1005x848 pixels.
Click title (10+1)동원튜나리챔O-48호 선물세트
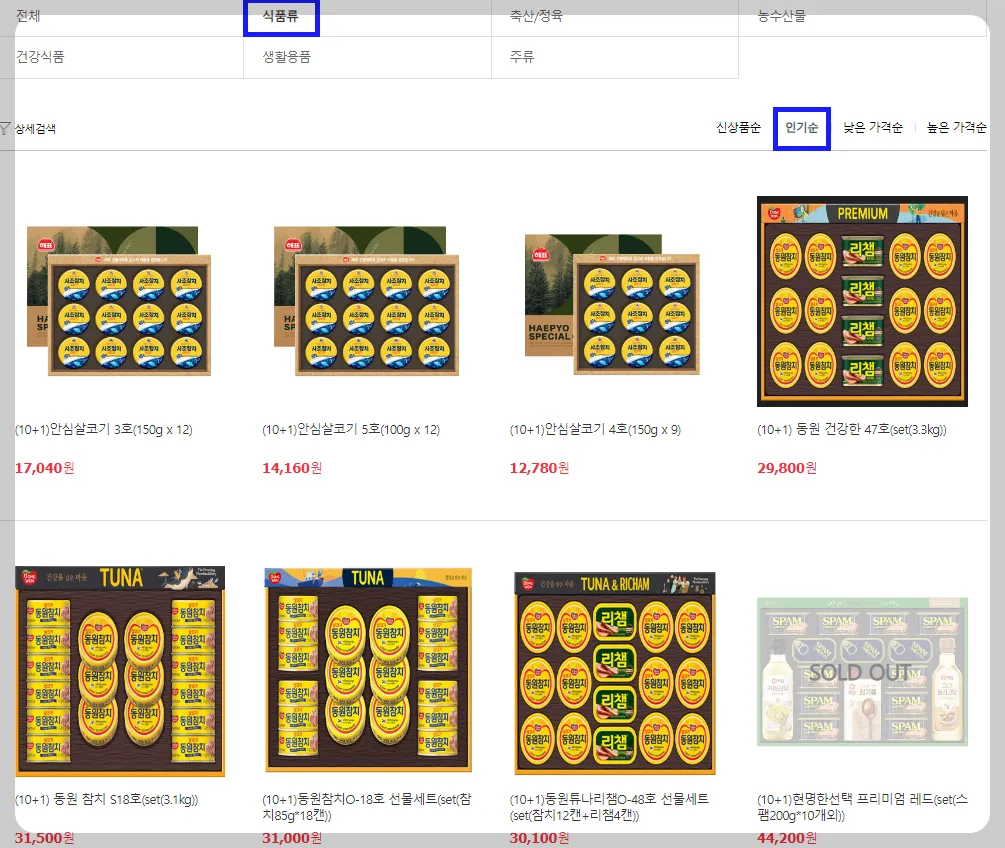click(609, 807)
